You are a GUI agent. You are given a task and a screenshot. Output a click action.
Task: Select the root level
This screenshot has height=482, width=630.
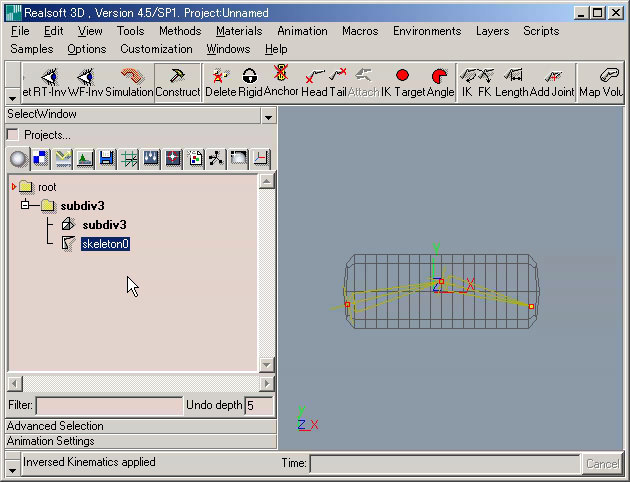coord(47,187)
